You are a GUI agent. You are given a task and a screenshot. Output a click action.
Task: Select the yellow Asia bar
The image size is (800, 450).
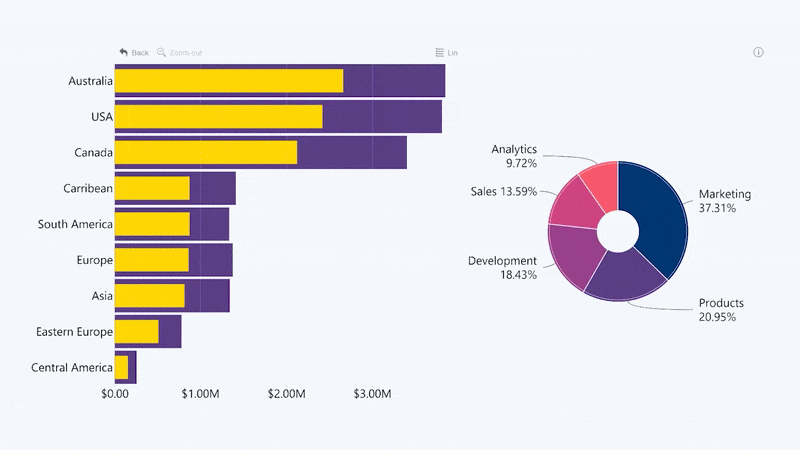[149, 295]
